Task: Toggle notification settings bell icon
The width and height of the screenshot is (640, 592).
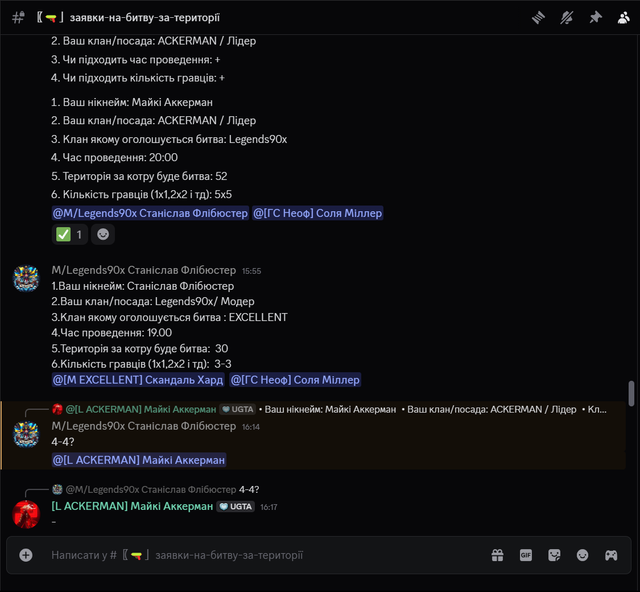Action: 567,18
